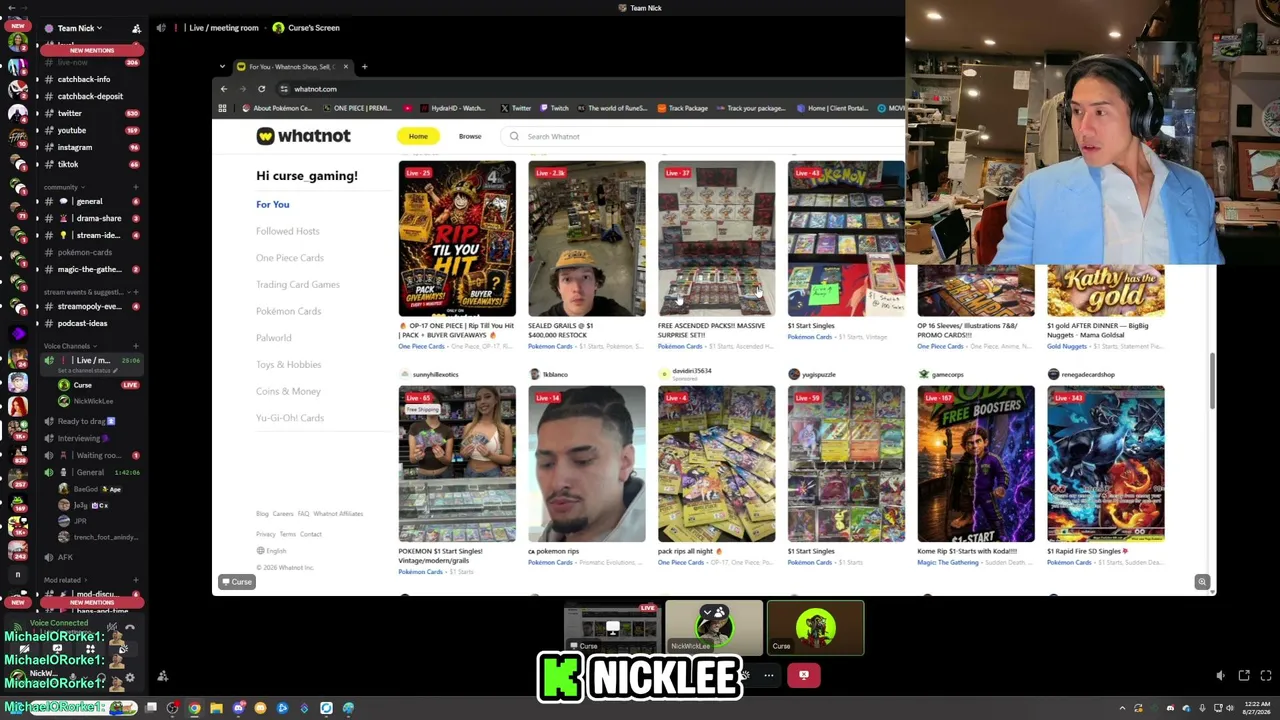Select 'Trading Card Games' category
The width and height of the screenshot is (1280, 720).
(x=298, y=284)
